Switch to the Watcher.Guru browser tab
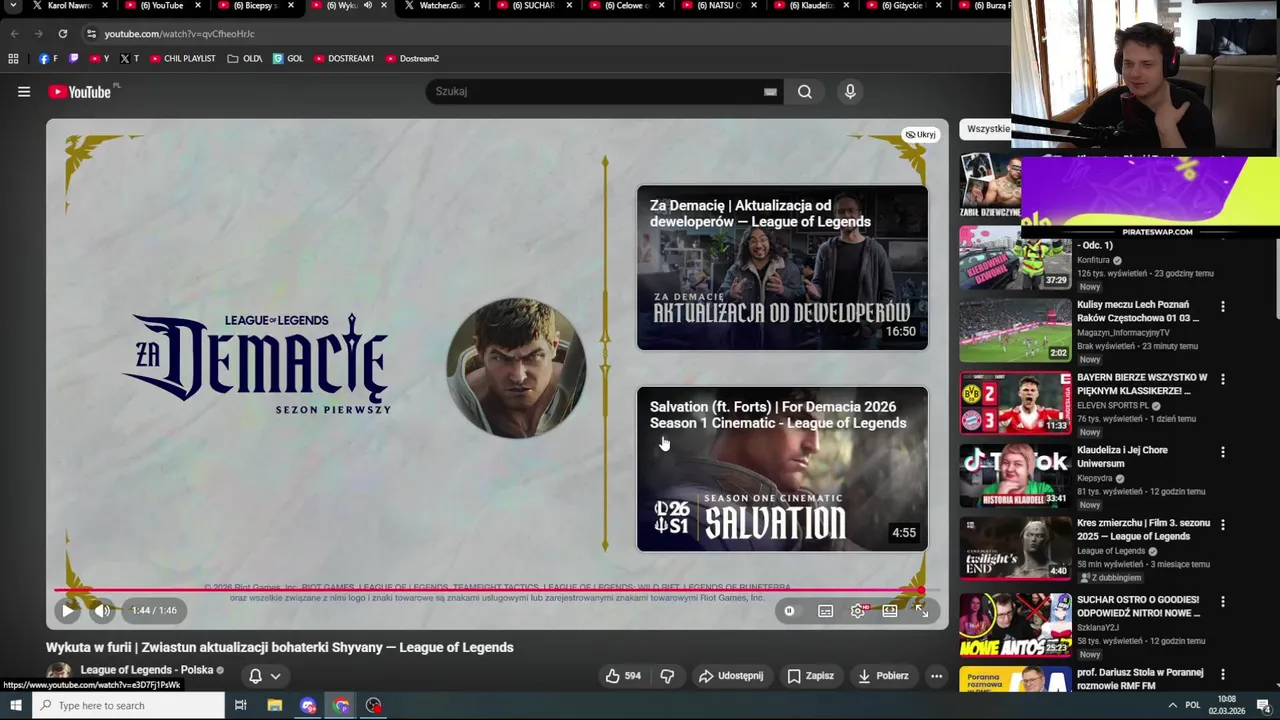The width and height of the screenshot is (1280, 720). (x=441, y=6)
